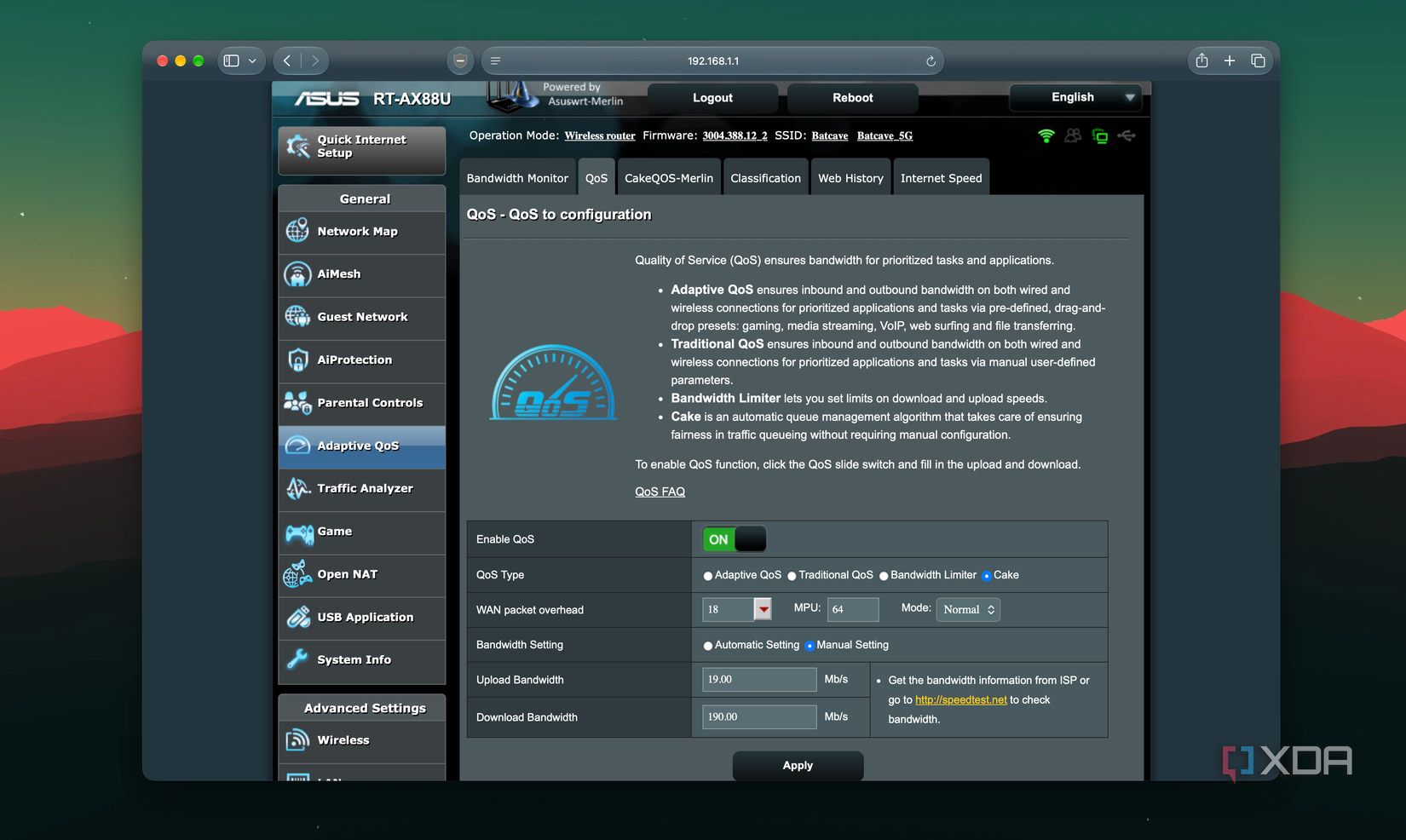Open System Info page
The image size is (1406, 840).
[x=361, y=660]
